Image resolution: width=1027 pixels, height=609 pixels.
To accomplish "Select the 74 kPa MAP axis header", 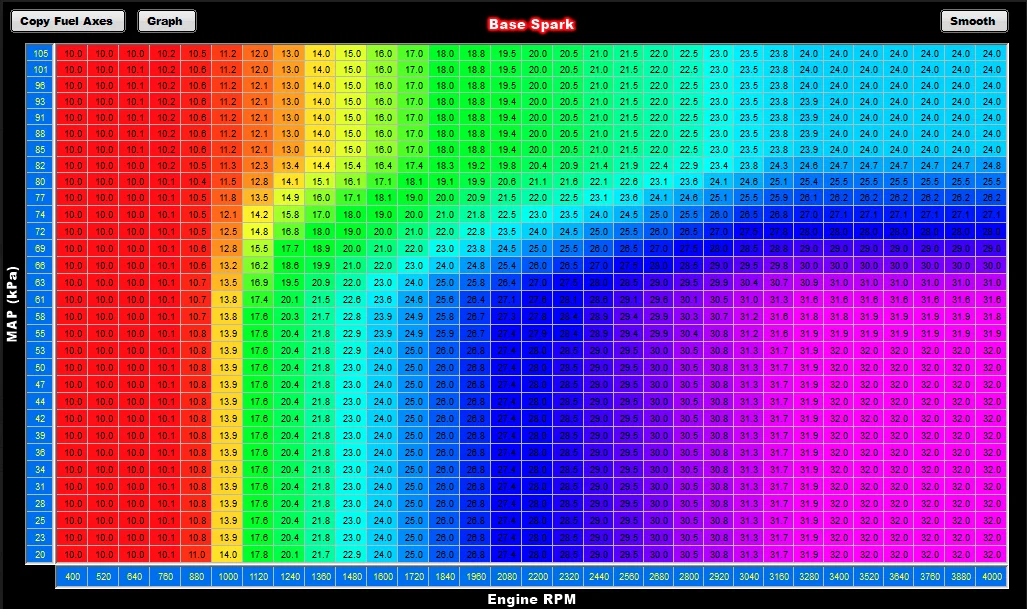I will (x=41, y=214).
